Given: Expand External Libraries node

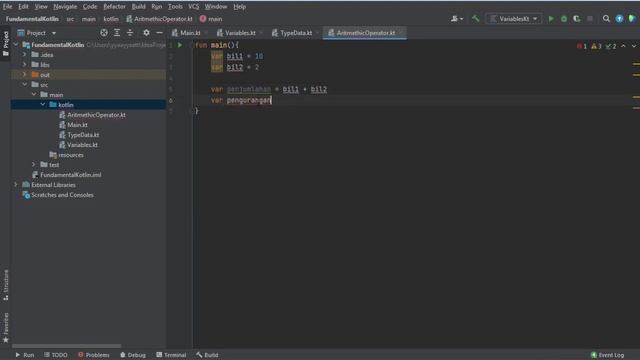Looking at the screenshot, I should (x=16, y=184).
